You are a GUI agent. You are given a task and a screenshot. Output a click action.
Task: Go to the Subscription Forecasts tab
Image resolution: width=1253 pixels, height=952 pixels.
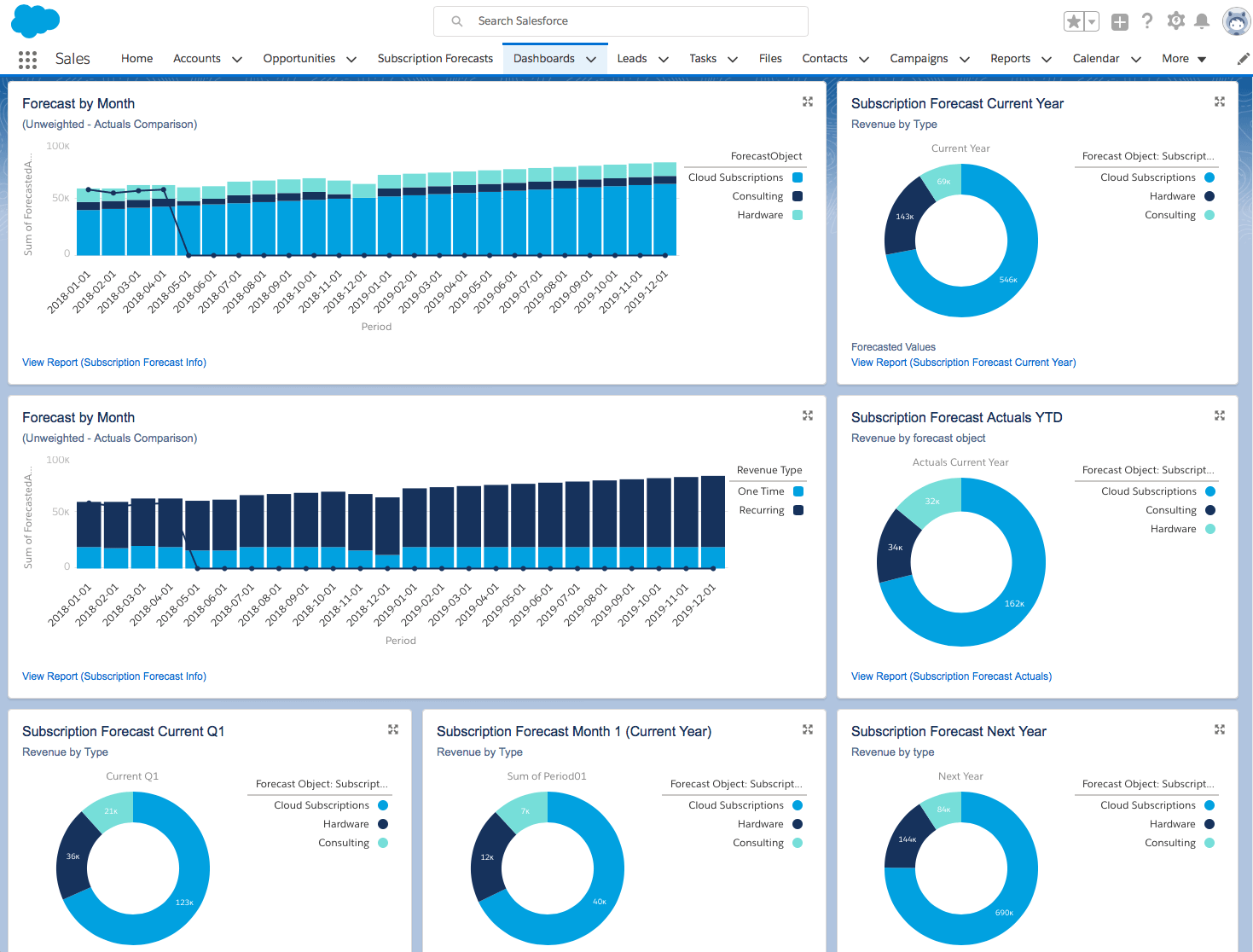click(x=435, y=58)
